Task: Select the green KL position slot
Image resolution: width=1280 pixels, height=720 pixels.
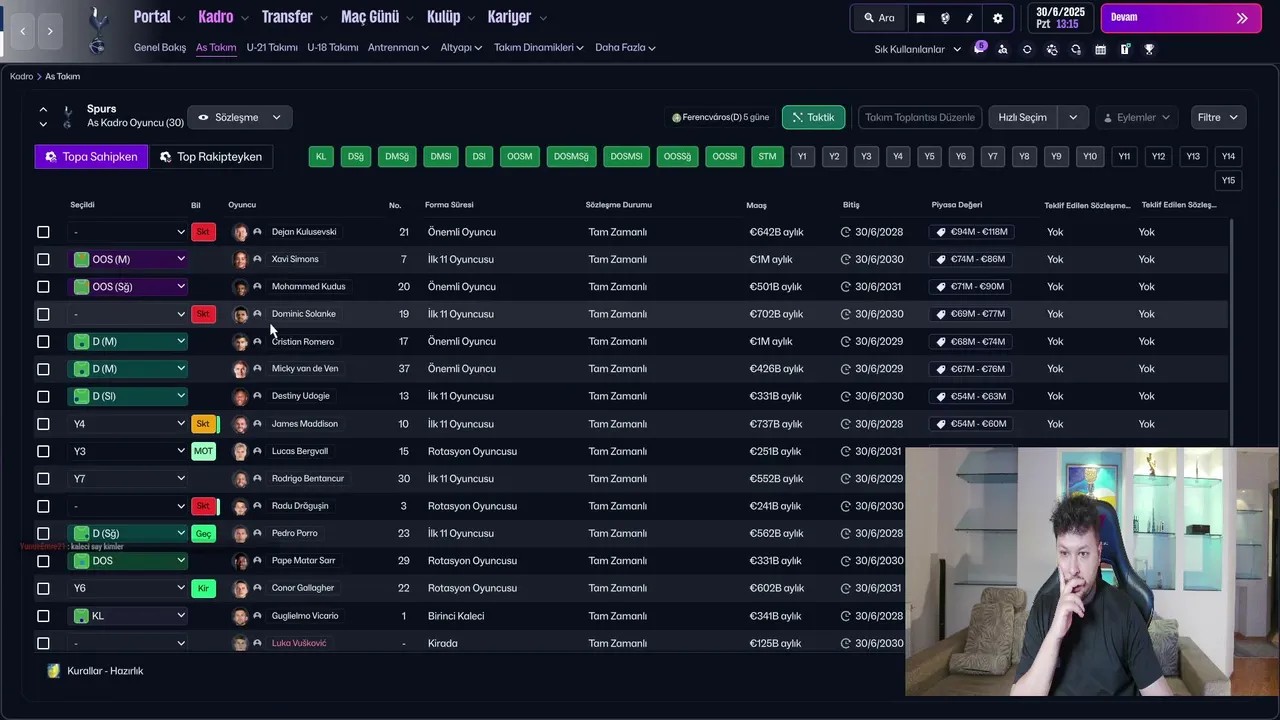Action: coord(321,157)
